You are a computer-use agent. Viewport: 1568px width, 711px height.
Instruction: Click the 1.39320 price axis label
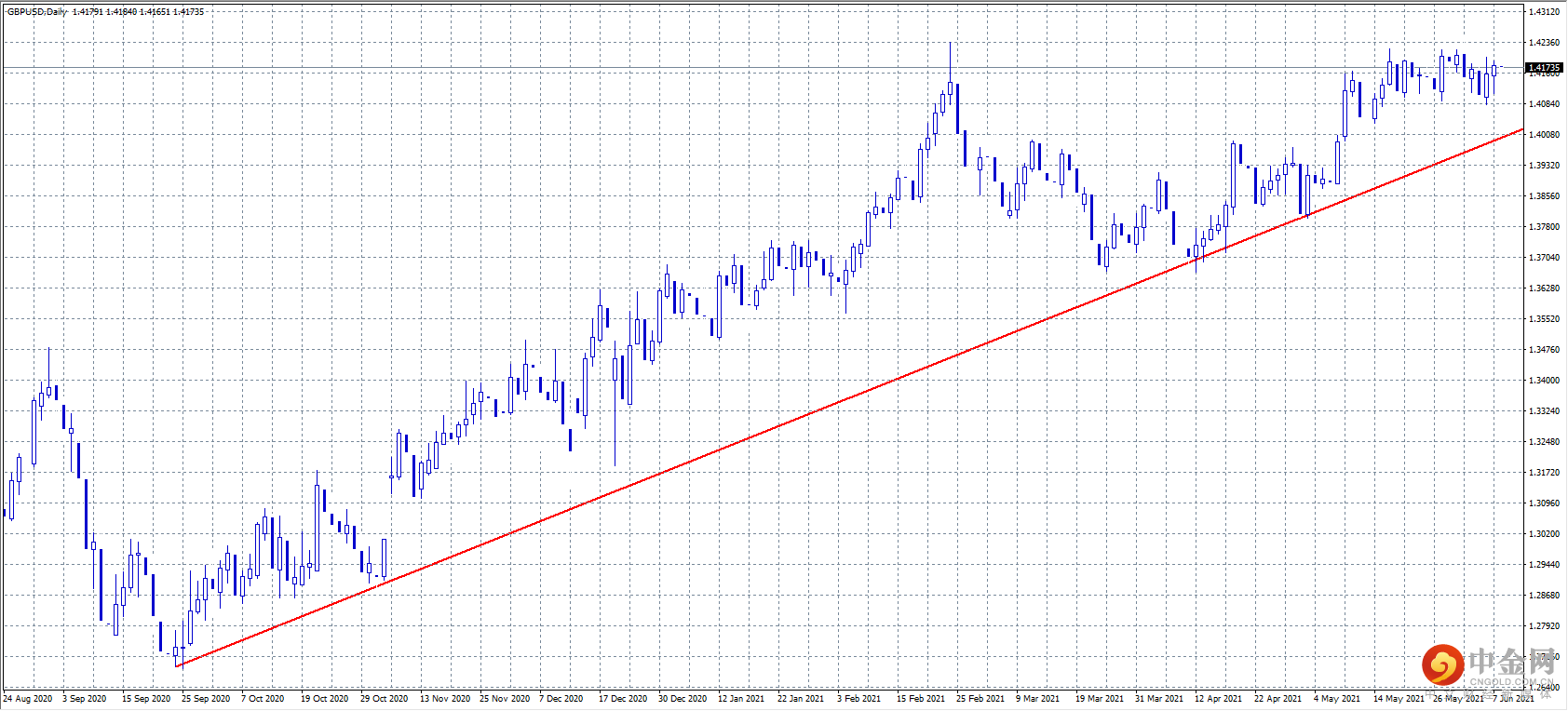(x=1544, y=166)
